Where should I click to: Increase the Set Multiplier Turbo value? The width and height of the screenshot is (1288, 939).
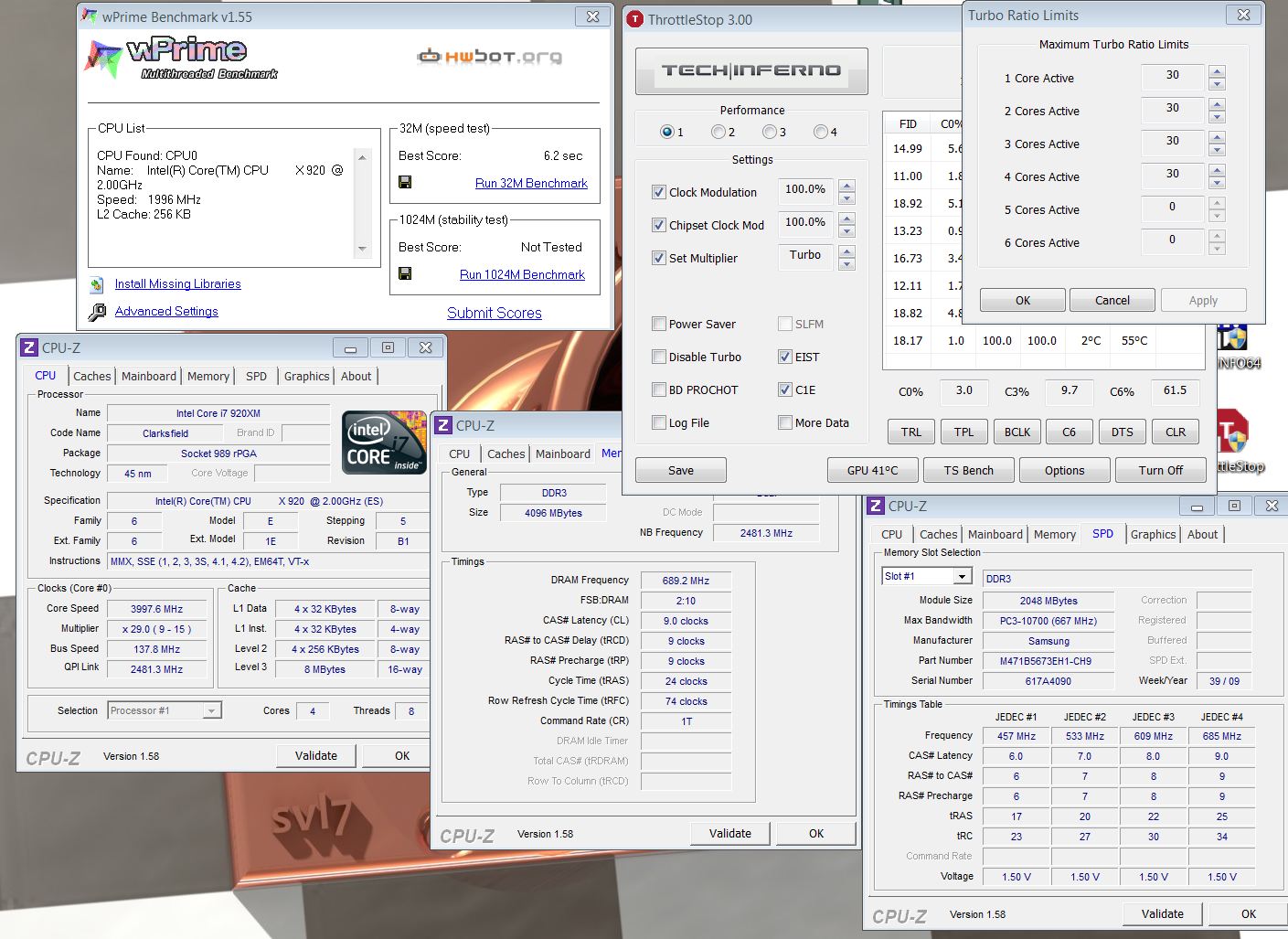(846, 251)
